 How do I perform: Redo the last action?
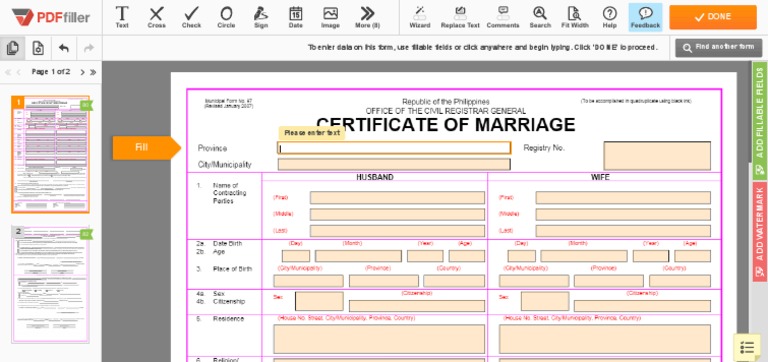[x=89, y=48]
